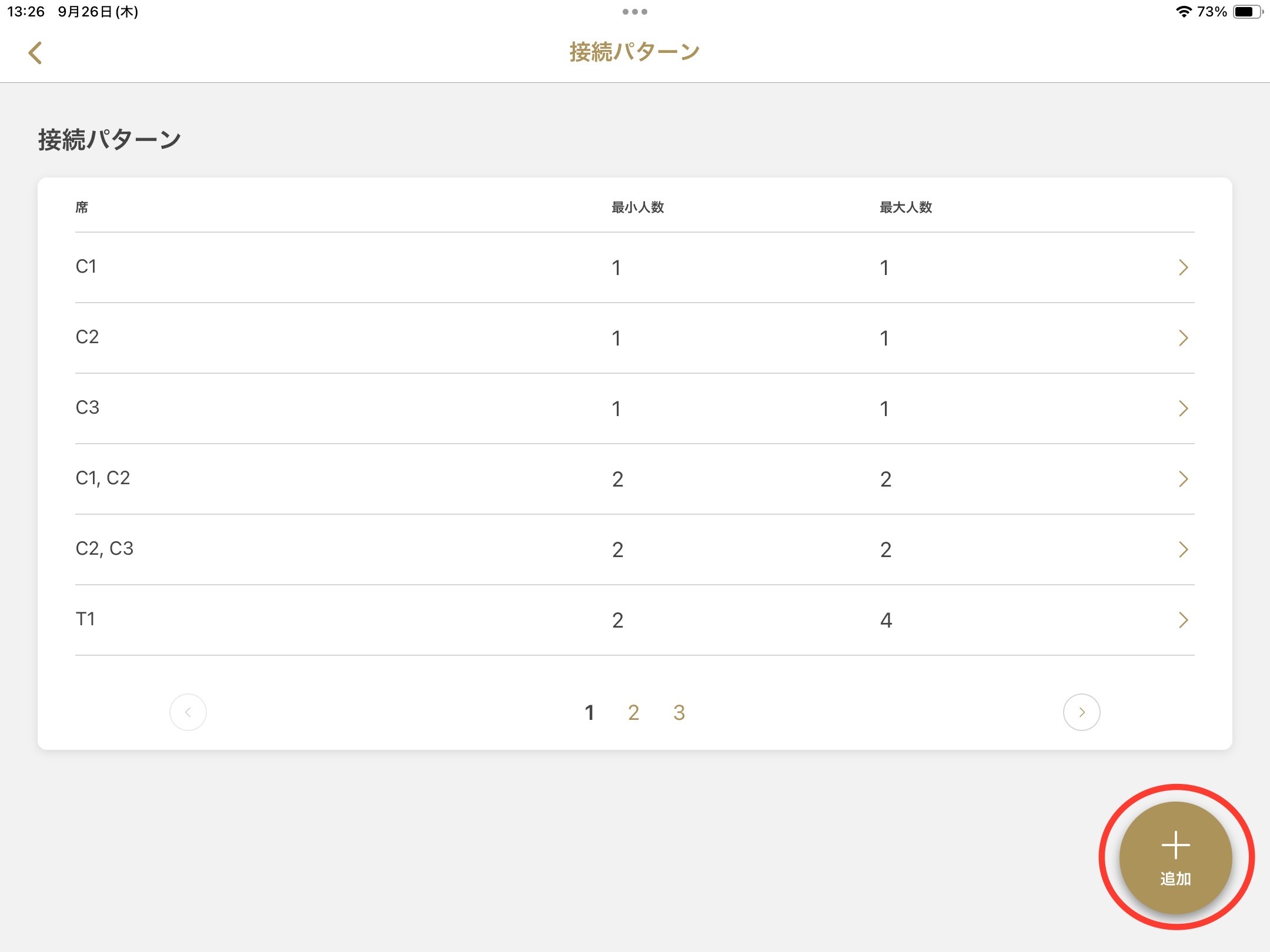This screenshot has height=952, width=1270.
Task: Select the C1, C2 pattern row
Action: (x=635, y=479)
